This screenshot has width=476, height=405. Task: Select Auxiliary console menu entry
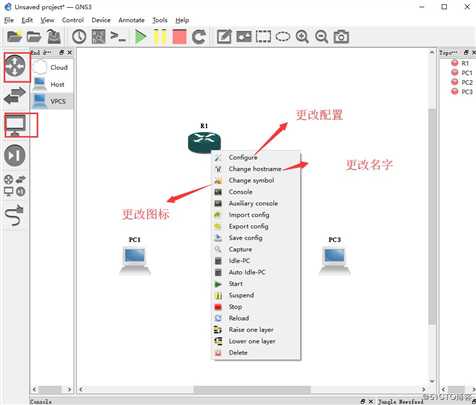click(256, 203)
